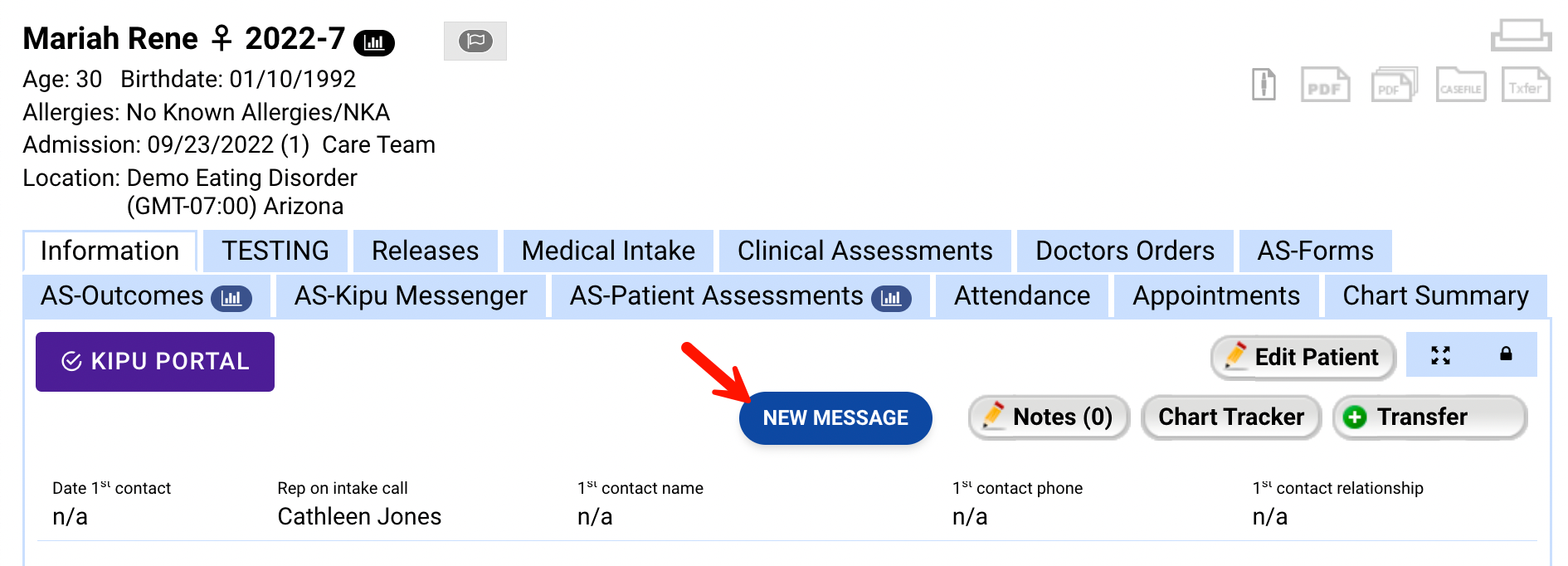The width and height of the screenshot is (1568, 566).
Task: Select the Chart Summary tab
Action: pos(1434,295)
